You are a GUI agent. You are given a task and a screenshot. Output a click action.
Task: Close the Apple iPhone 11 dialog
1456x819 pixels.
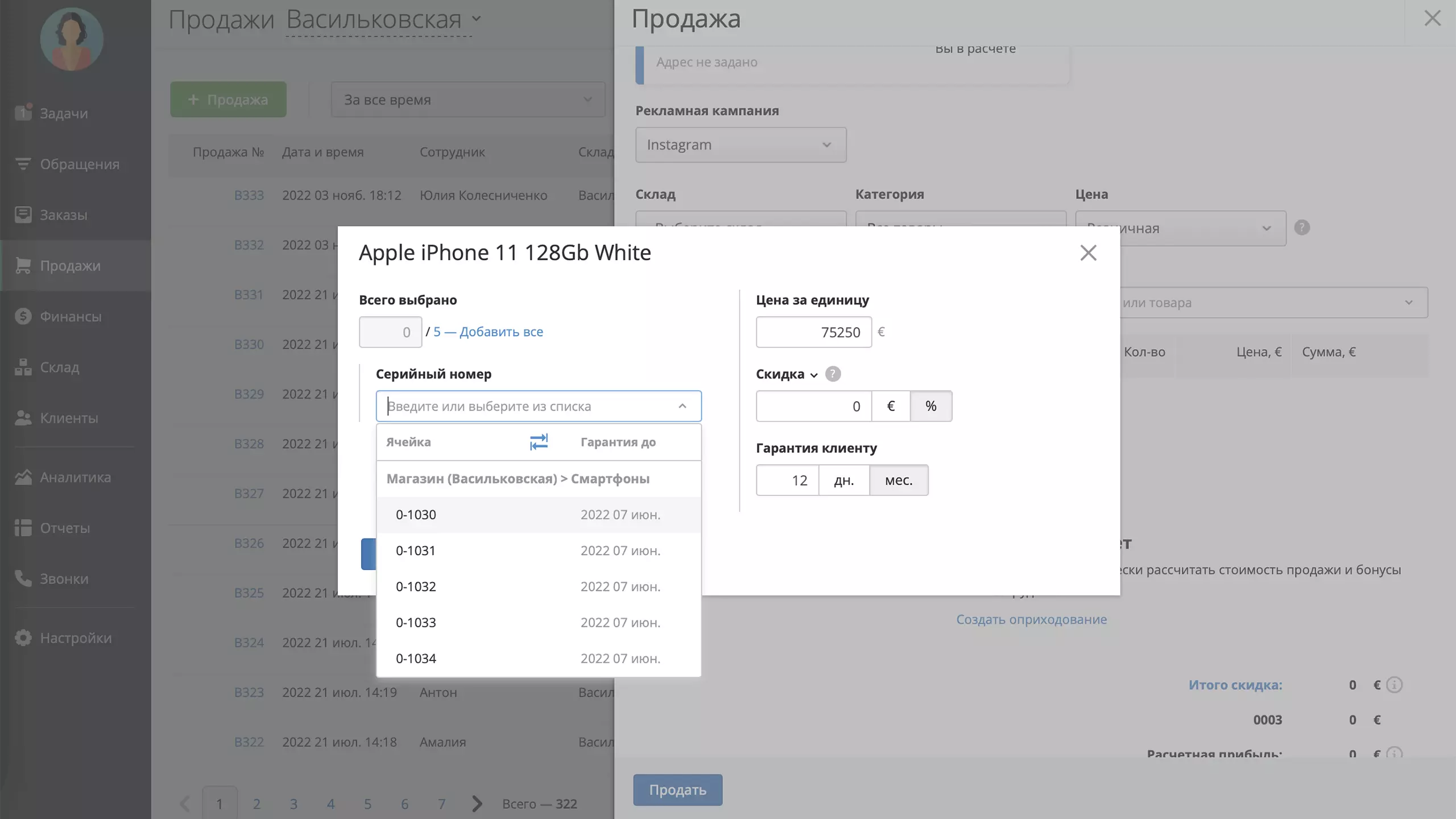click(x=1088, y=253)
